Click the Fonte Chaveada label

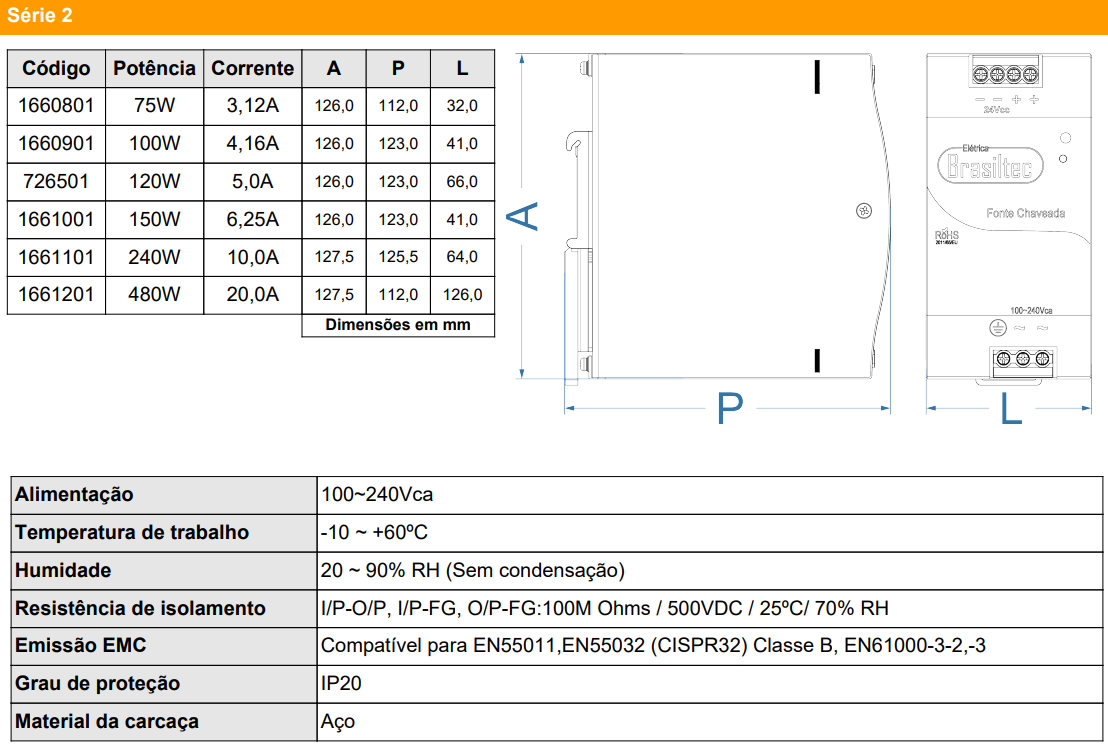pos(1025,213)
